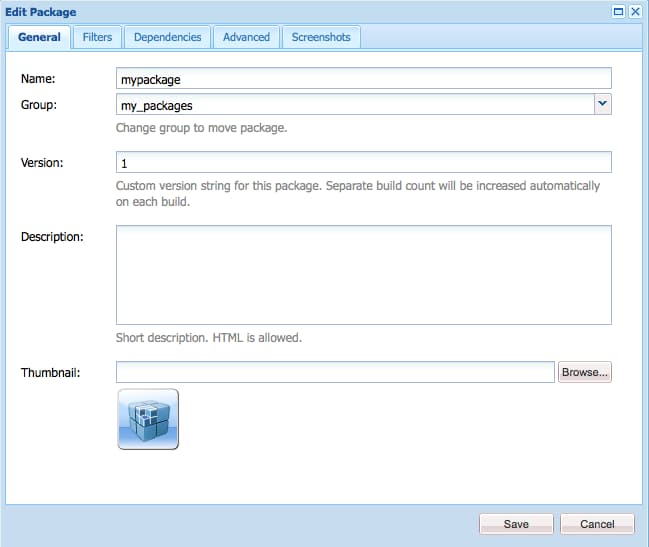Switch to the General tab
The image size is (649, 547).
(x=39, y=37)
